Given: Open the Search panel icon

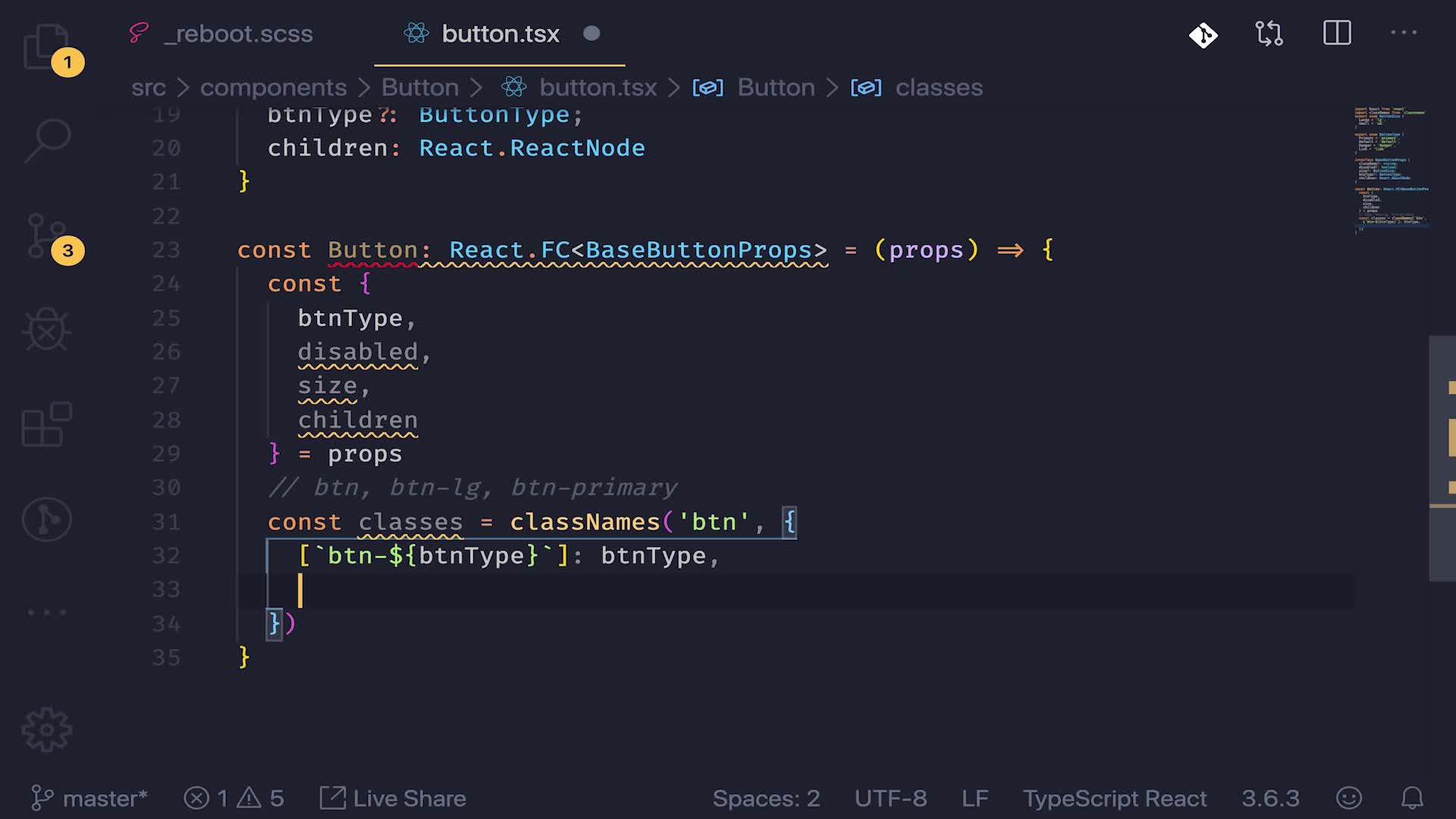Looking at the screenshot, I should [47, 140].
